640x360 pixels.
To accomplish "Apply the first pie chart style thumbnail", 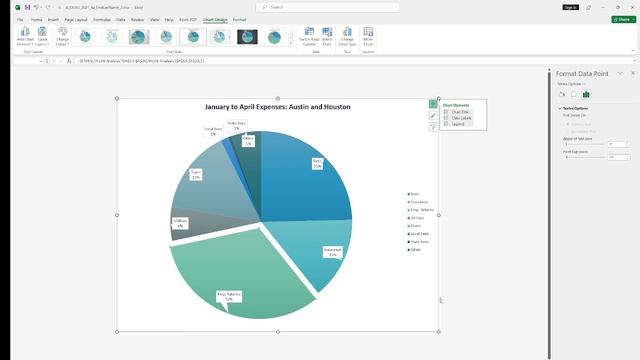I will (85, 37).
